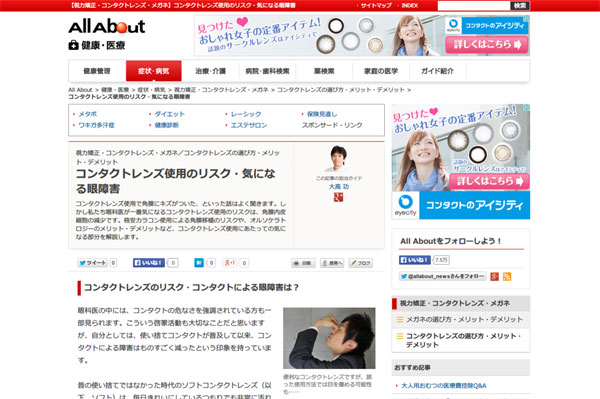600x399 pixels.
Task: Open the 保険見直し sponsored link
Action: coord(322,114)
